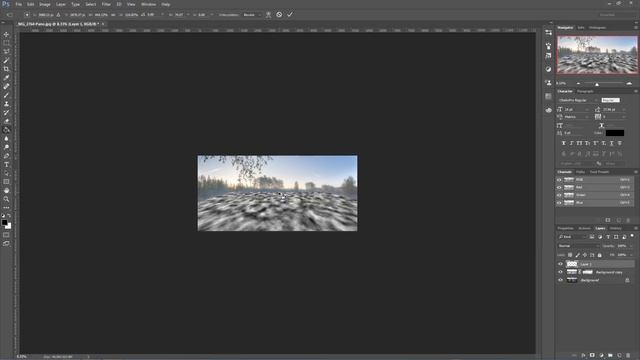
Task: Switch to the Histogram tab
Action: [x=598, y=28]
